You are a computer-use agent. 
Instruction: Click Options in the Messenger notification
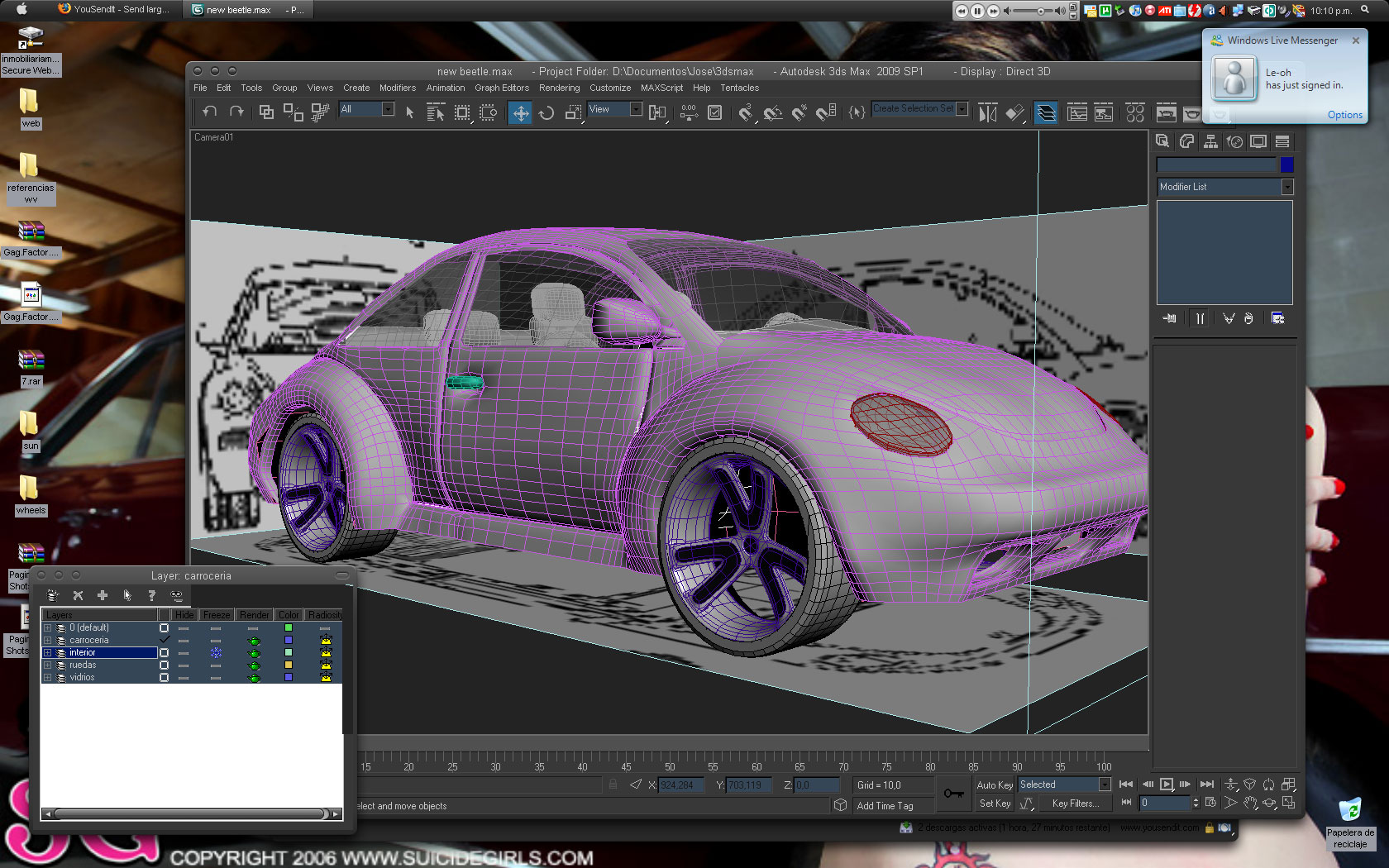point(1344,115)
